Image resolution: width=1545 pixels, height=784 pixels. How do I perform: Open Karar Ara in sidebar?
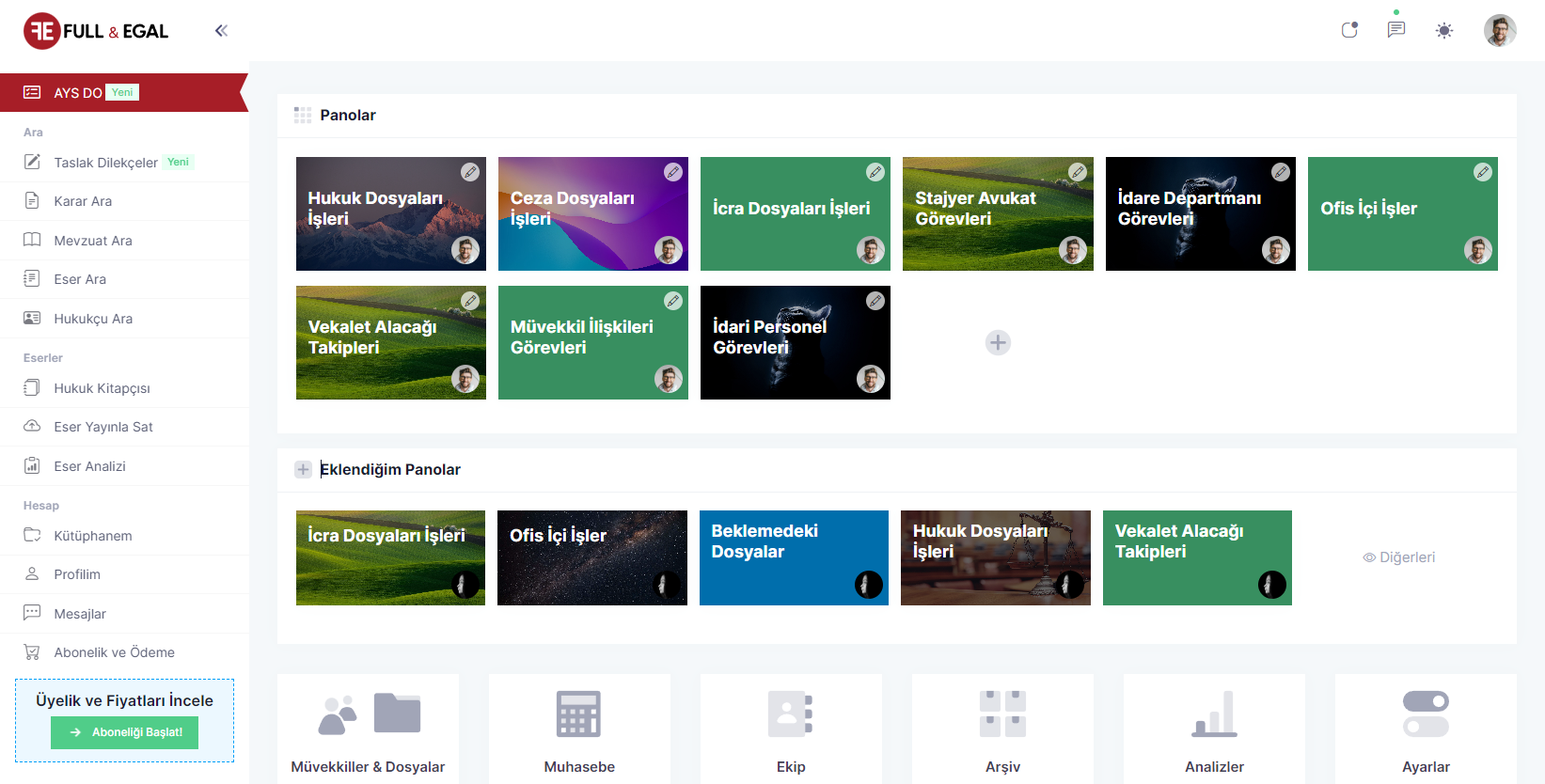[83, 201]
